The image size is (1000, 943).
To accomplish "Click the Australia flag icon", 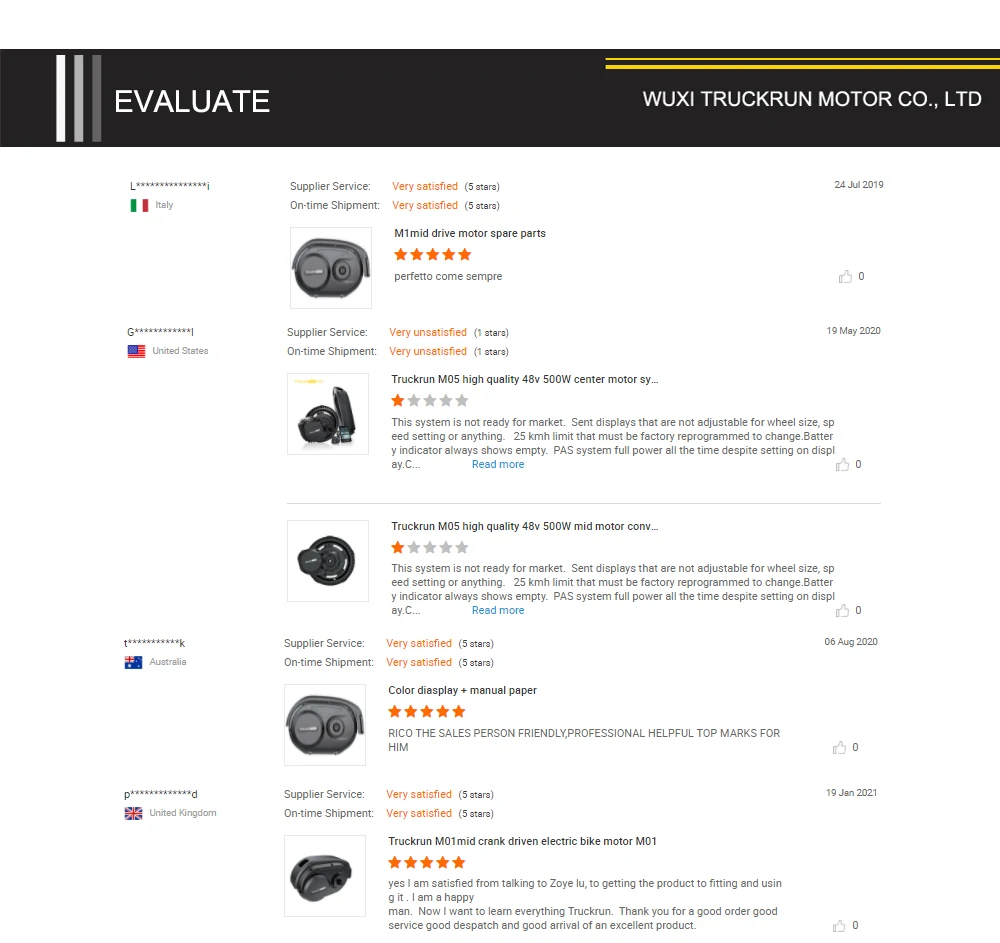I will tap(133, 662).
